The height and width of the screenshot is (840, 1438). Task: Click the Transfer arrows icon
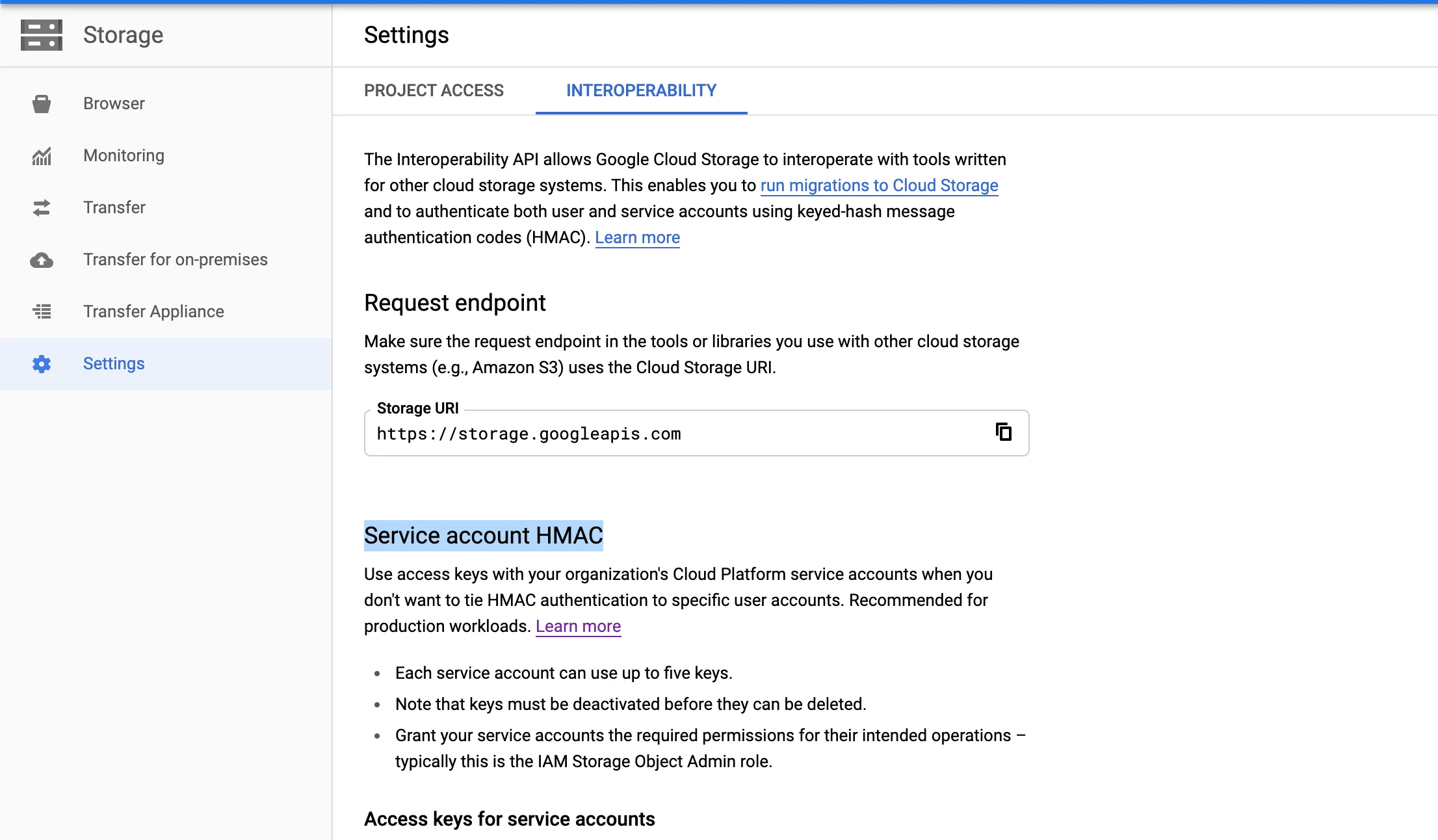click(x=42, y=208)
